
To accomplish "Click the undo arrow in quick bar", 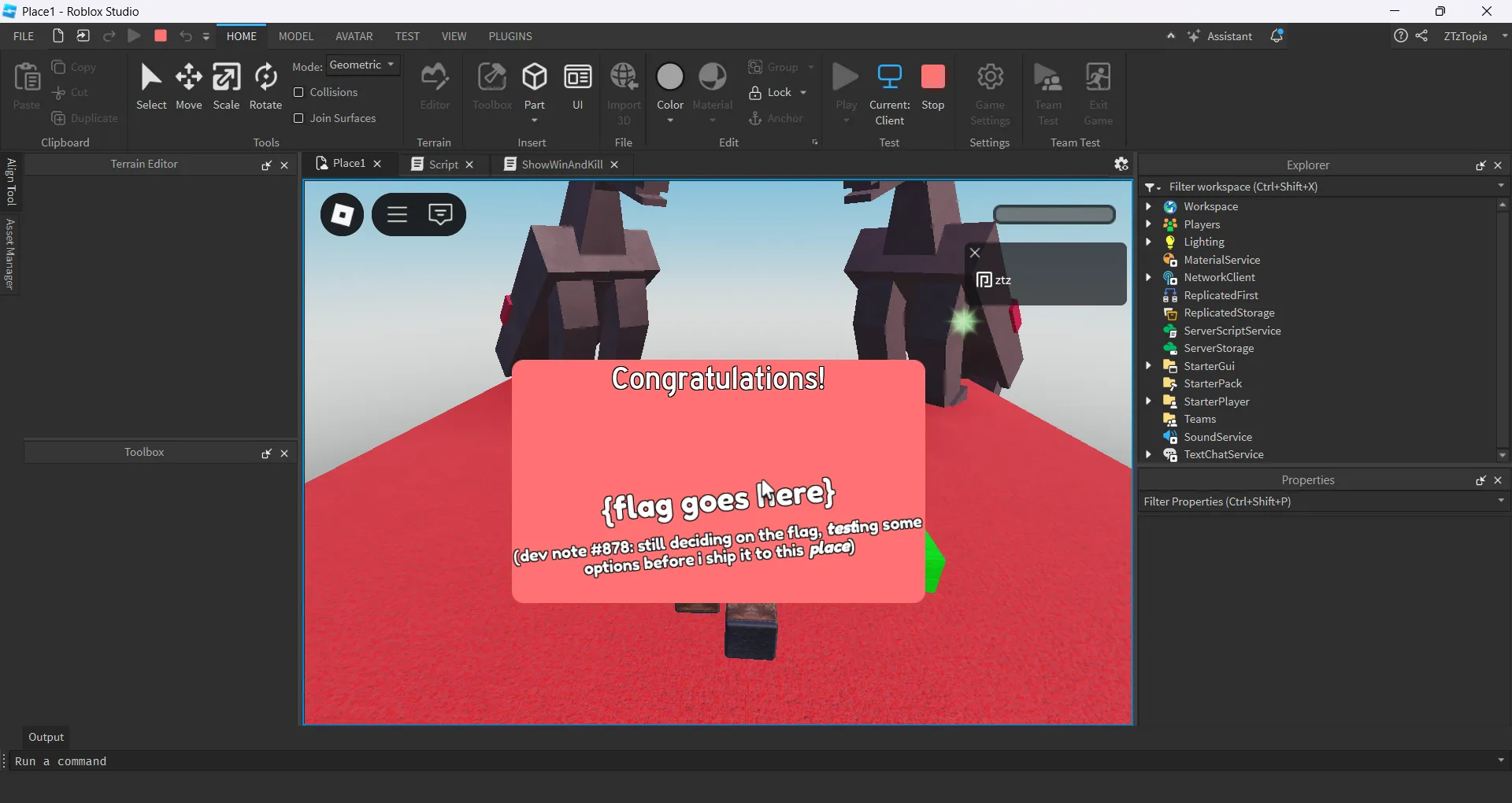I will tap(186, 36).
